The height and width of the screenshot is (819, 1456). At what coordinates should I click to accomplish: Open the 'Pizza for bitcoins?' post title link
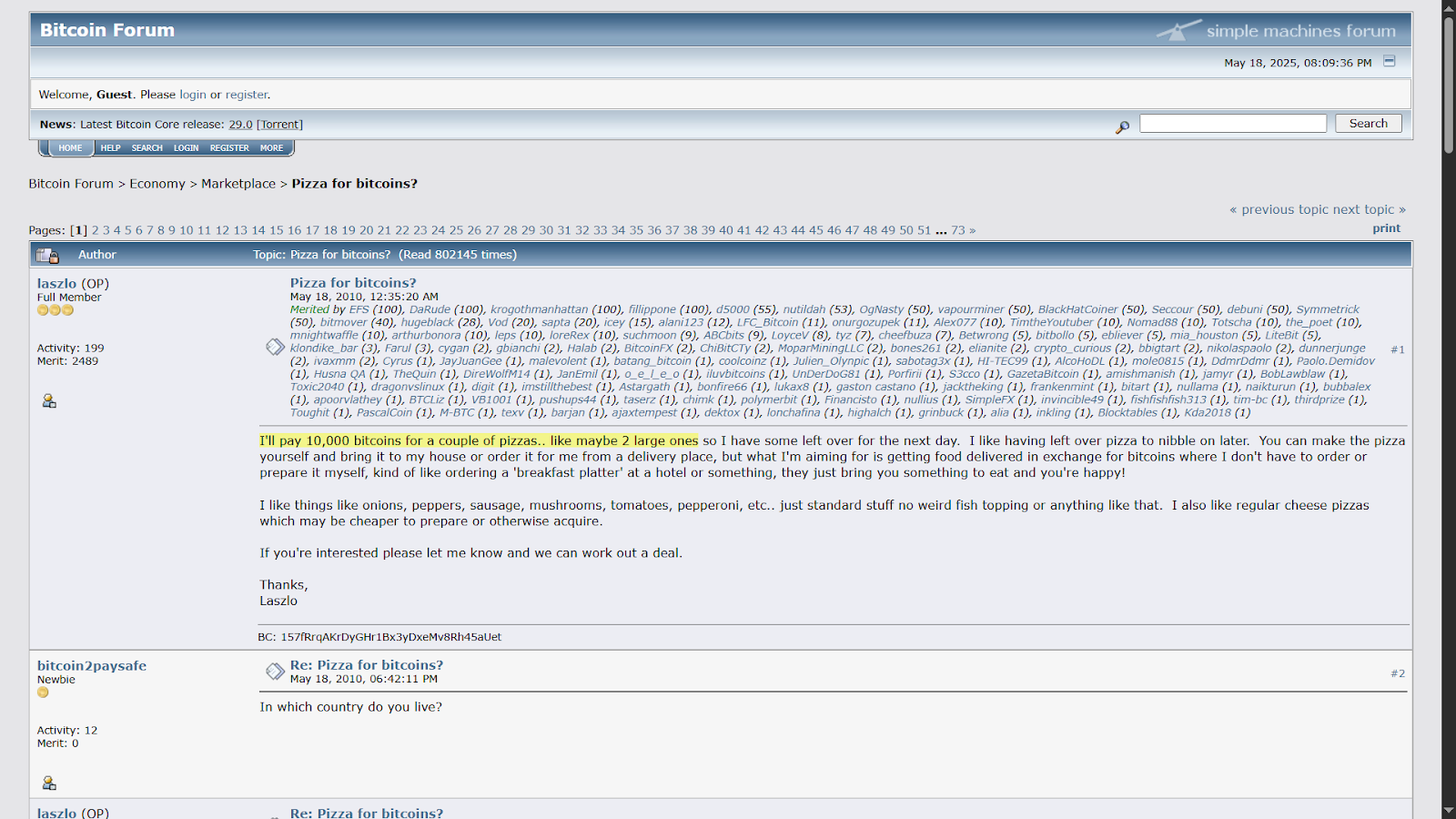(x=353, y=283)
